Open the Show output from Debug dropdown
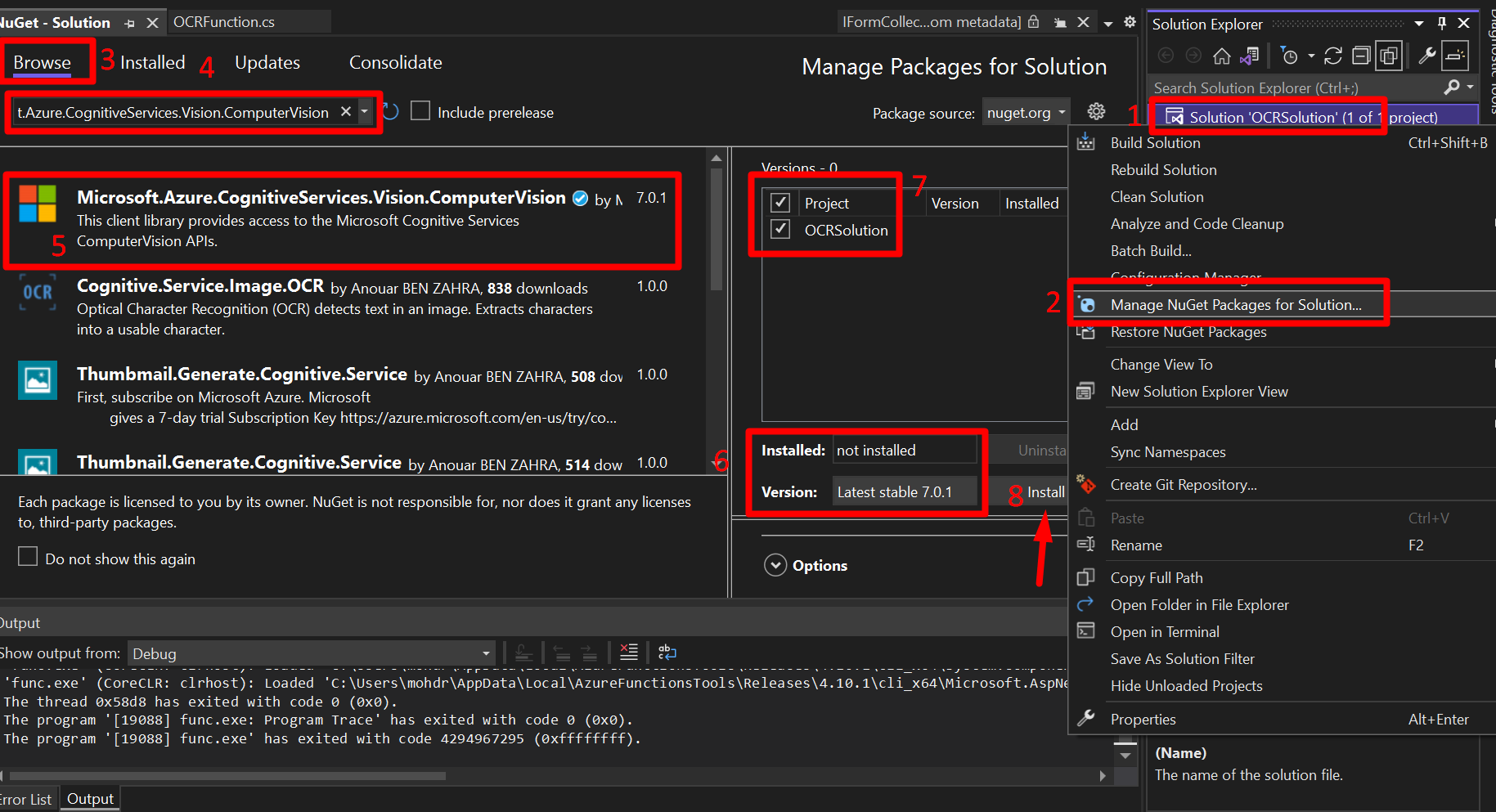The width and height of the screenshot is (1496, 812). click(312, 653)
